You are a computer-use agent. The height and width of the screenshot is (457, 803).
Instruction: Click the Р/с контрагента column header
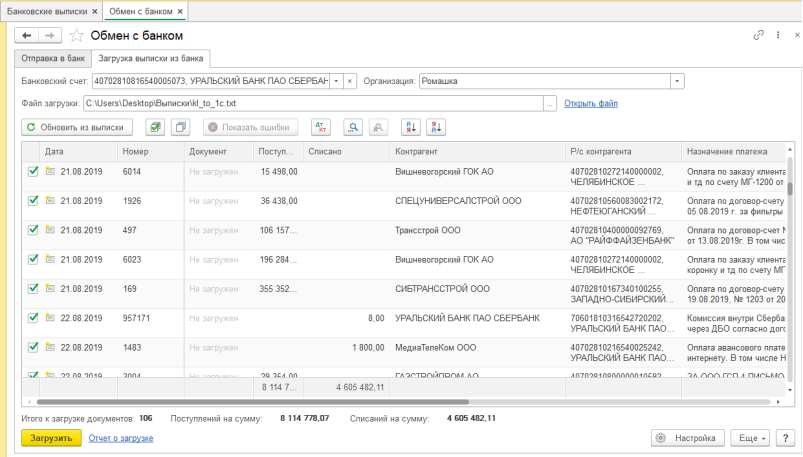[x=623, y=152]
